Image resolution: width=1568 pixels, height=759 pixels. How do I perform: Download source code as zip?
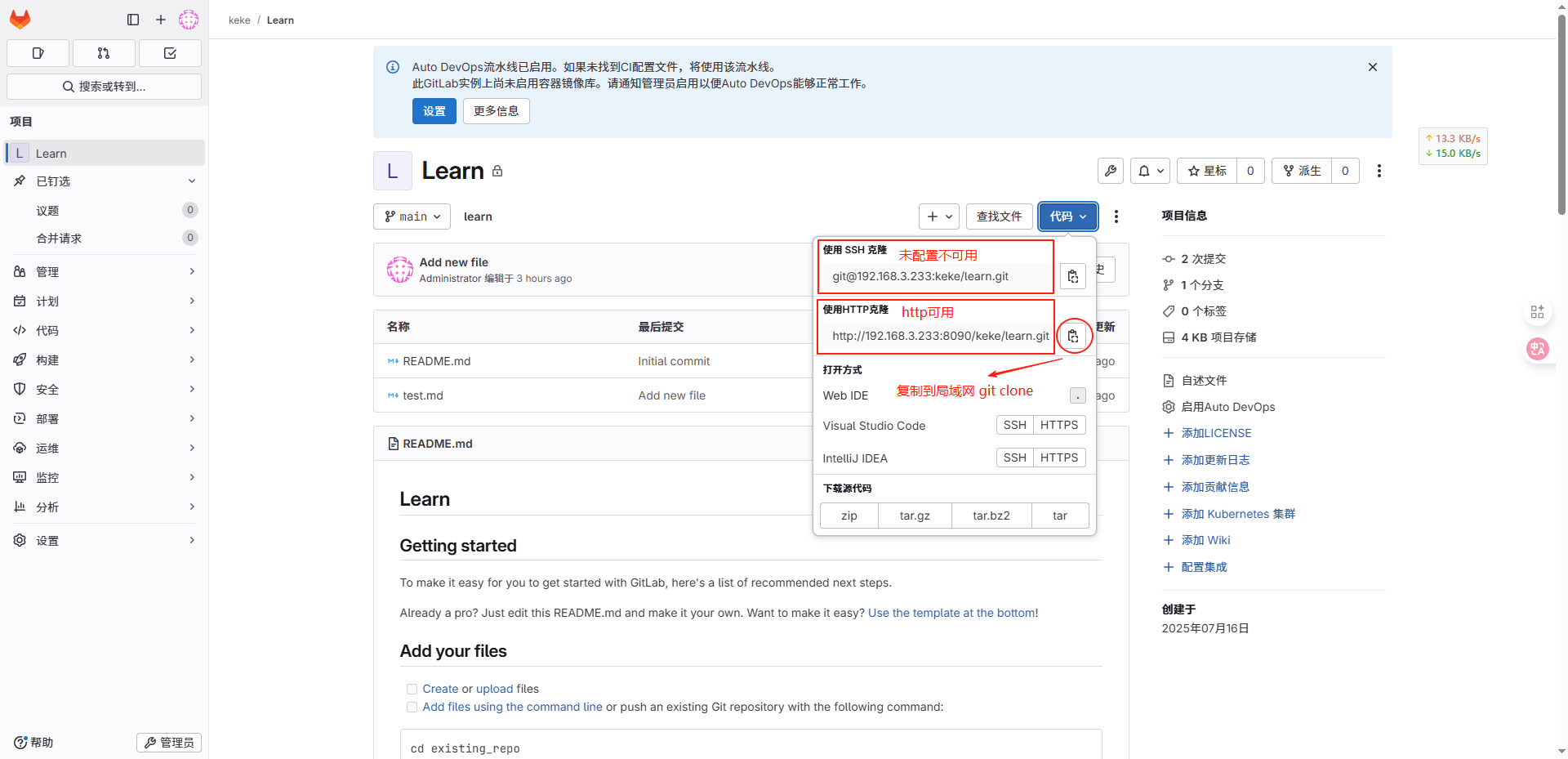pos(849,516)
